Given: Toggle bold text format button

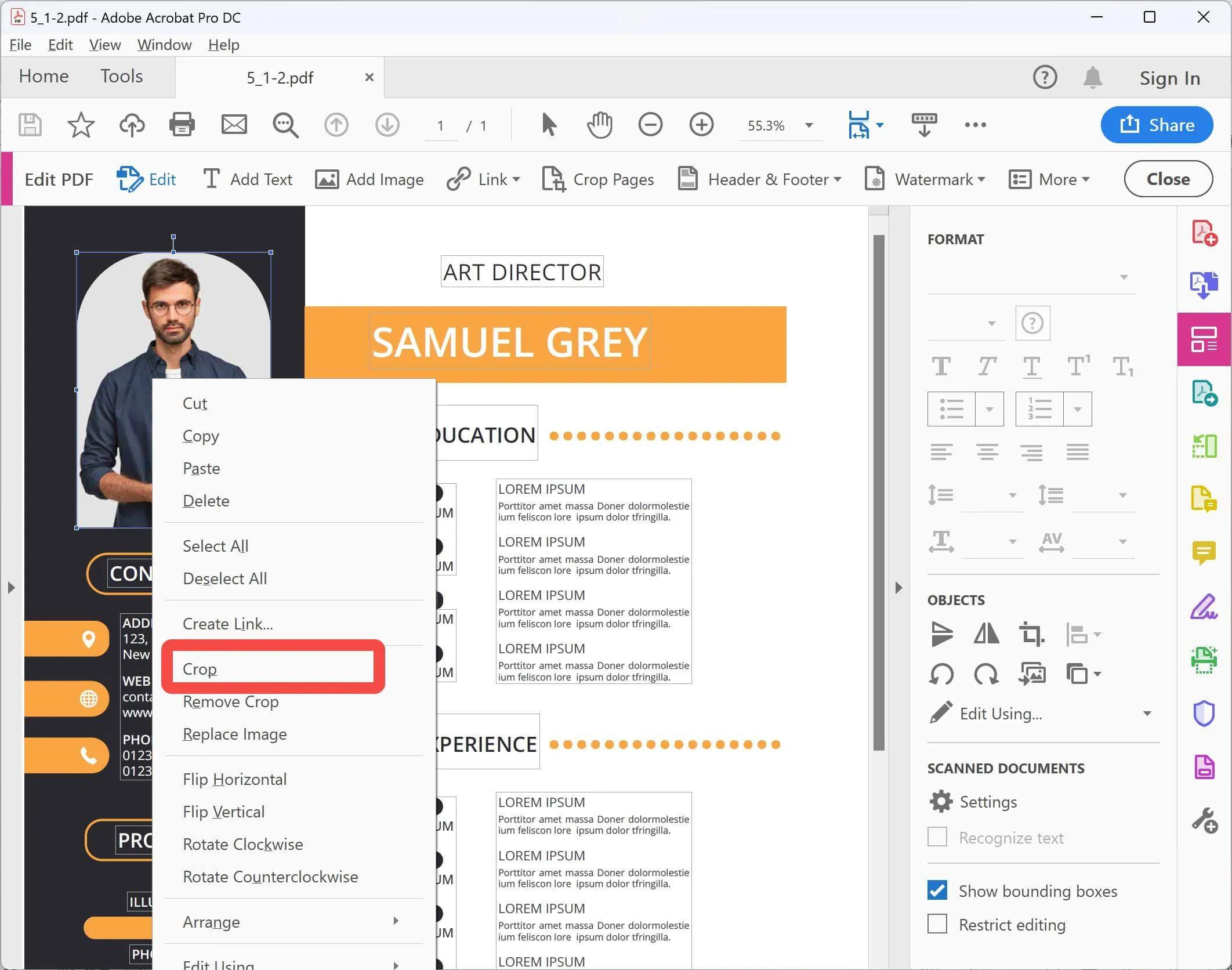Looking at the screenshot, I should point(941,366).
